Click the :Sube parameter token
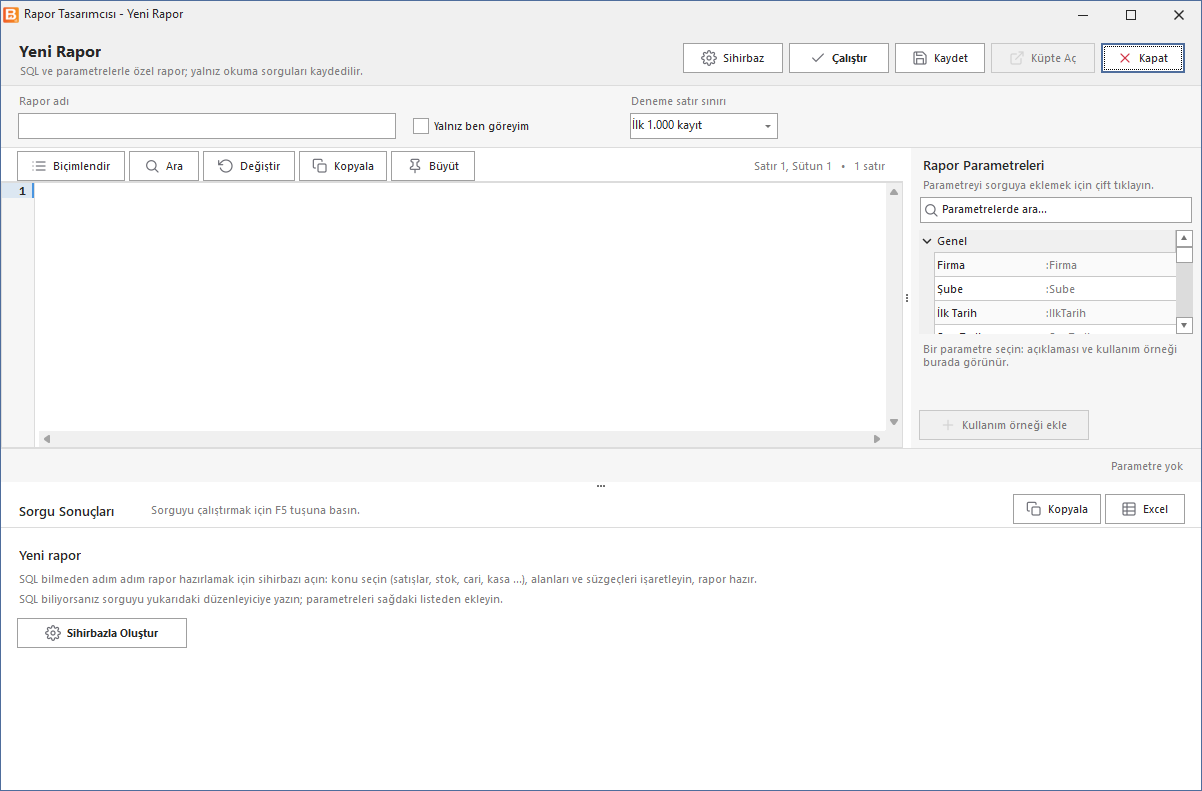The height and width of the screenshot is (791, 1202). tap(1060, 289)
